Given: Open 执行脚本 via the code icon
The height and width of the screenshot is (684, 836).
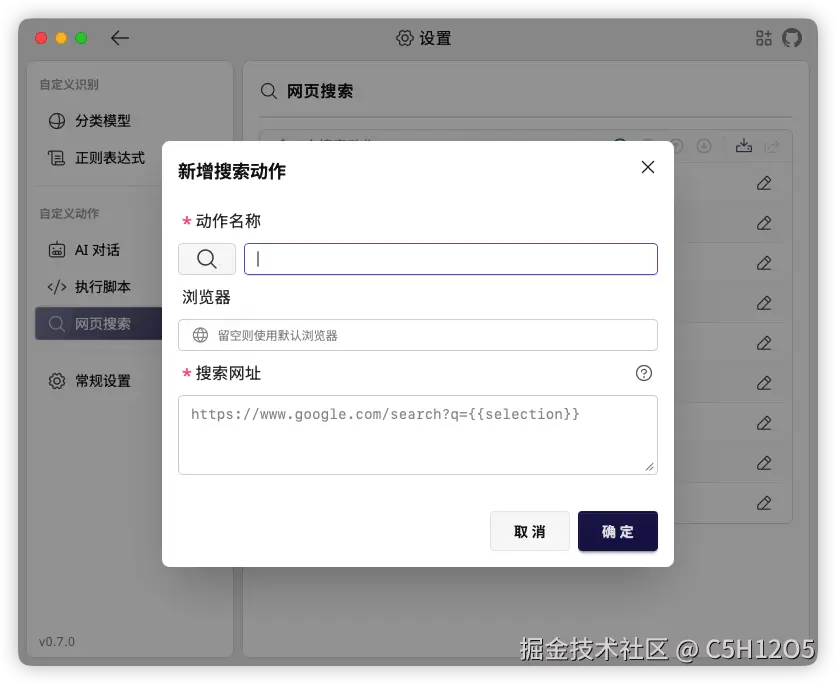Looking at the screenshot, I should click(58, 287).
